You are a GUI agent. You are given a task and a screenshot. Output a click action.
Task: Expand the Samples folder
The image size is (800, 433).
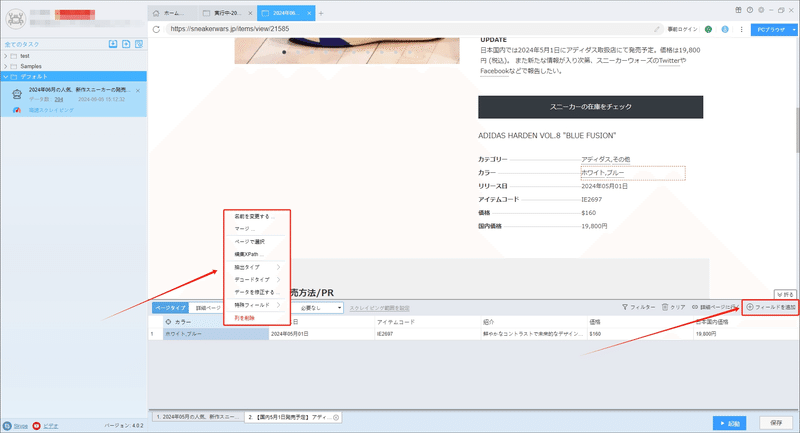click(6, 66)
